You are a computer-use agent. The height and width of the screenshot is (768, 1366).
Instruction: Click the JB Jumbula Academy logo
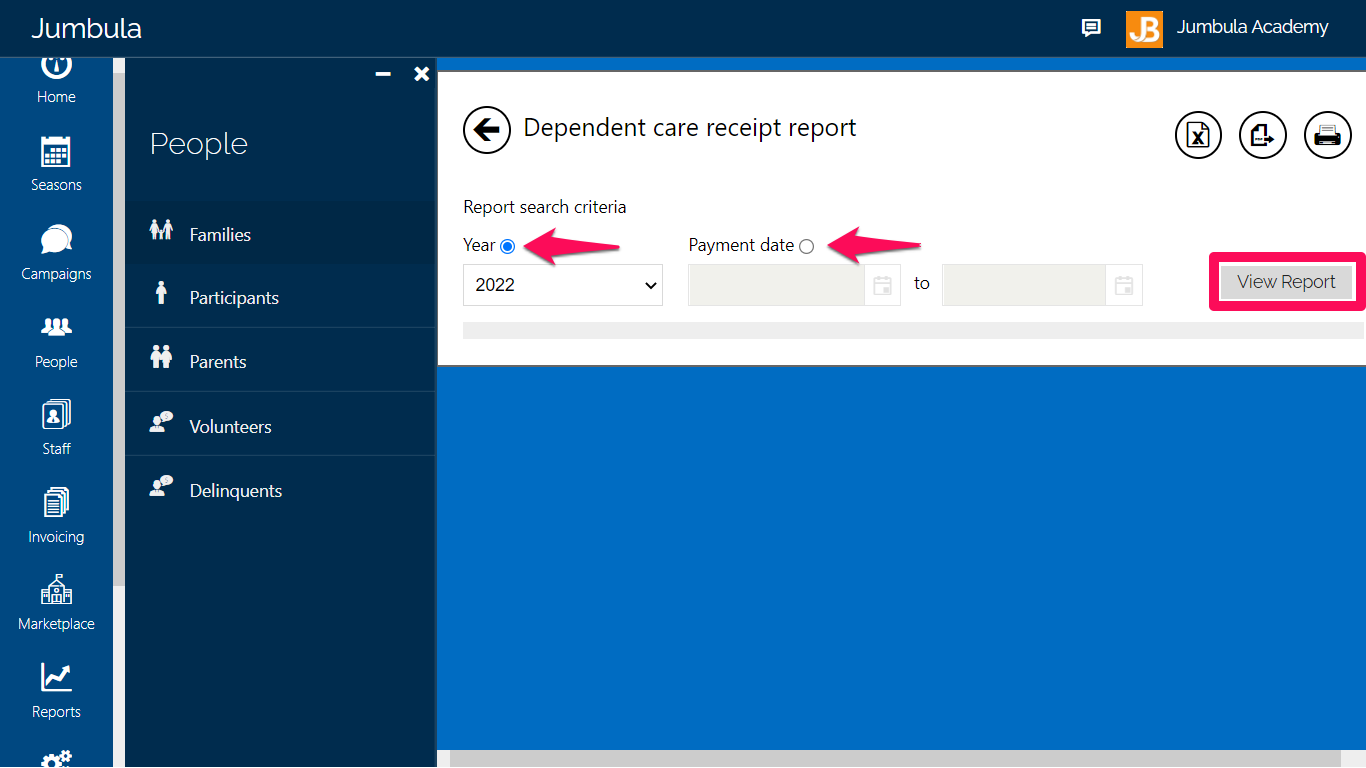coord(1144,29)
